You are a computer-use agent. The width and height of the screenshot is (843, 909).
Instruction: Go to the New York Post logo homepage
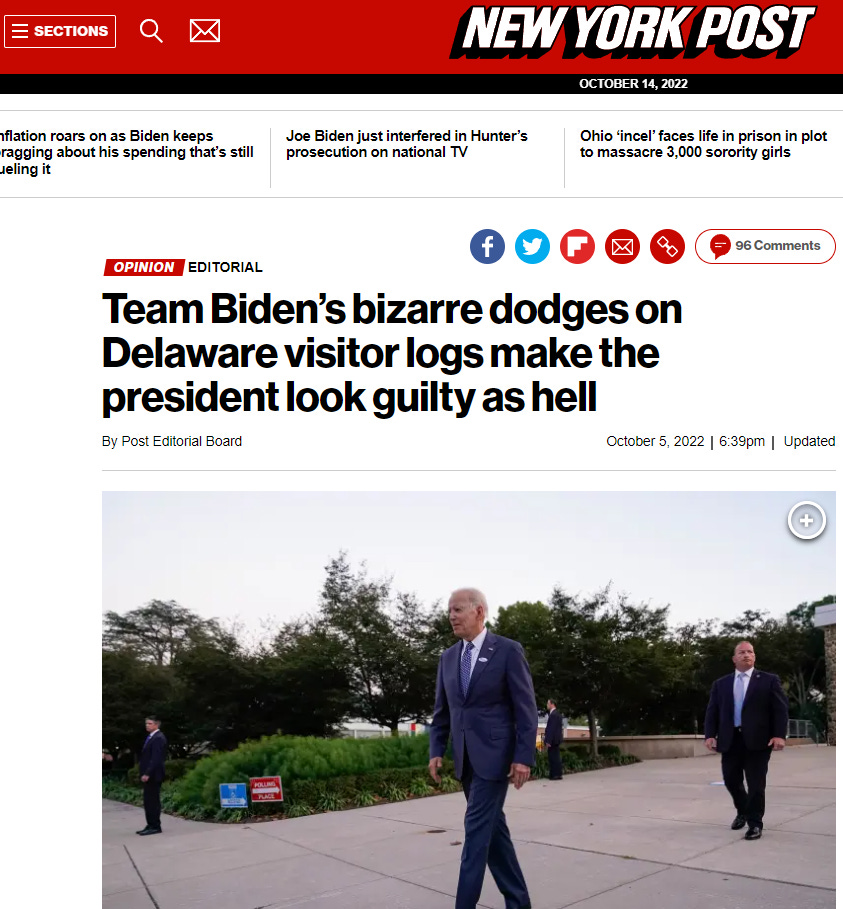633,32
